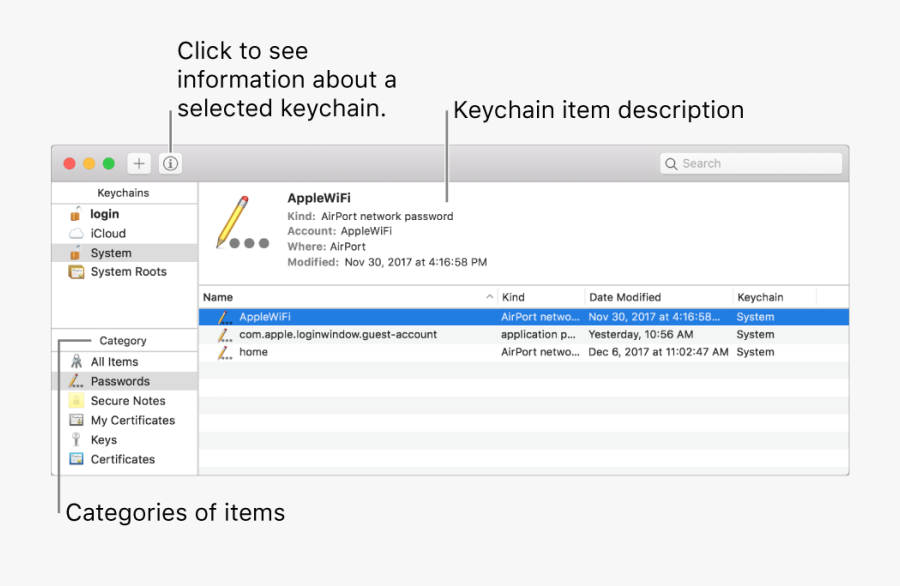Screen dimensions: 900x586
Task: Sort by the Name column header
Action: point(348,297)
